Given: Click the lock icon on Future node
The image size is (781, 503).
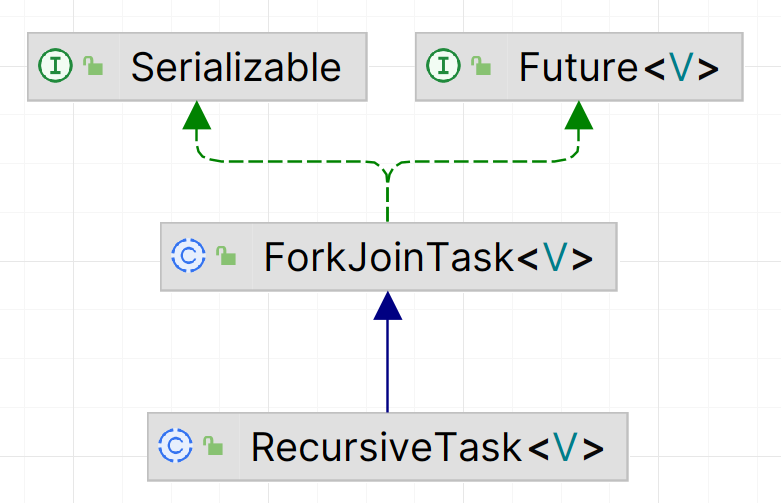Looking at the screenshot, I should pos(481,68).
